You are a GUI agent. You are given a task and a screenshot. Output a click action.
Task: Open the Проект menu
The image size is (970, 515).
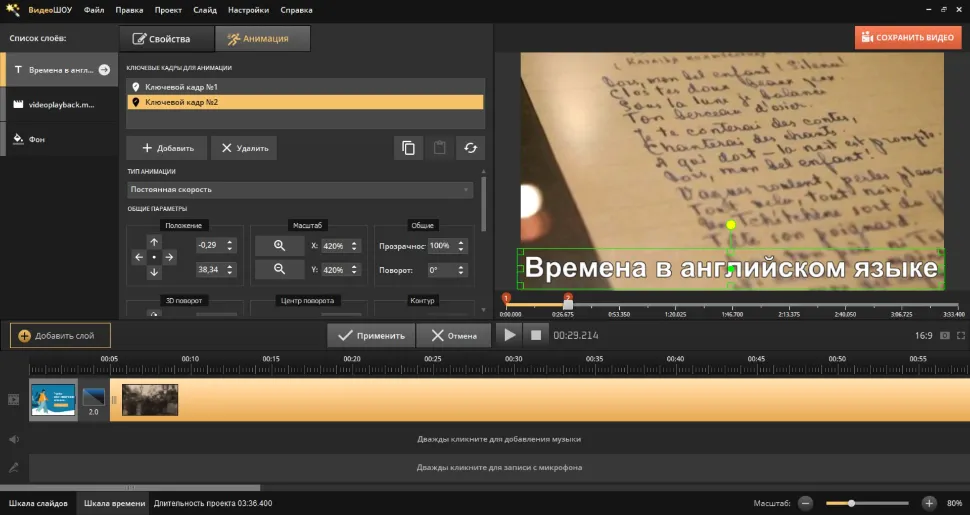click(x=168, y=10)
